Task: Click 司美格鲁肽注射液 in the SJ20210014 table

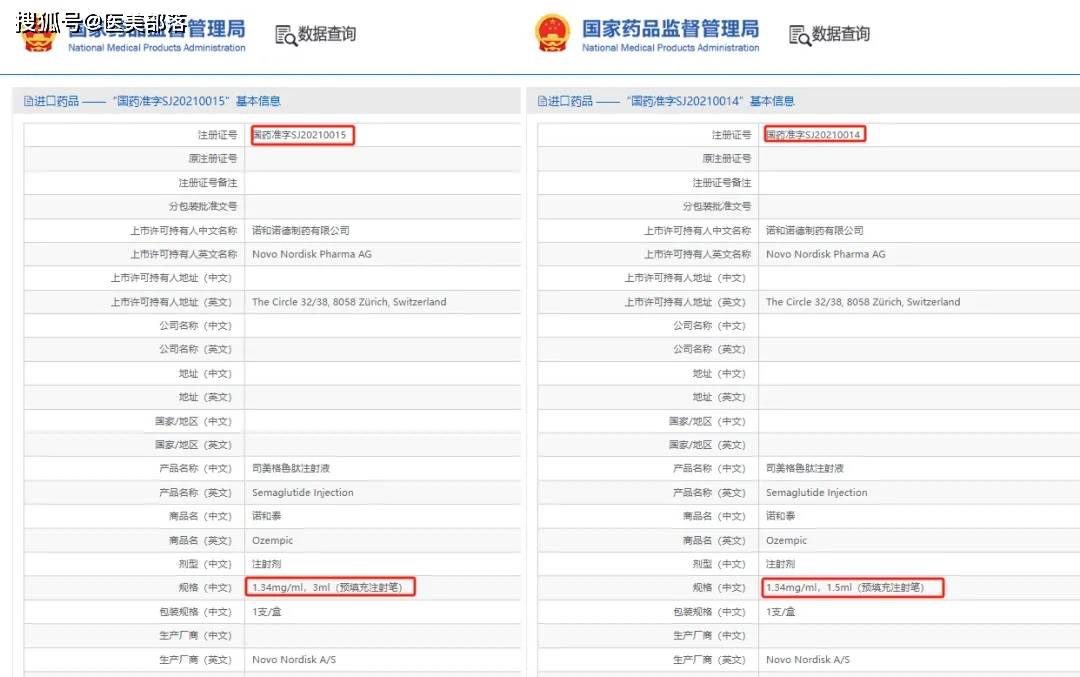Action: coord(804,468)
